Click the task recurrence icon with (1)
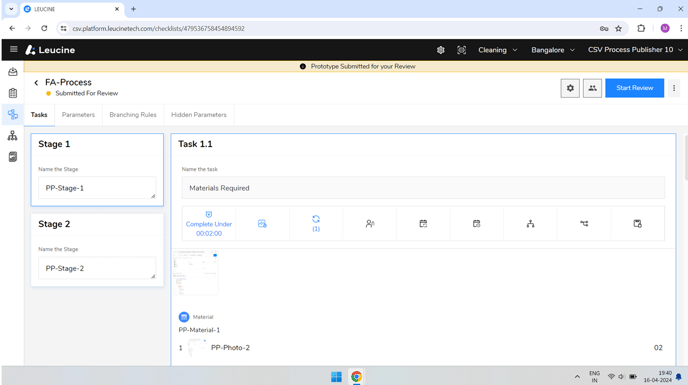 coord(316,223)
